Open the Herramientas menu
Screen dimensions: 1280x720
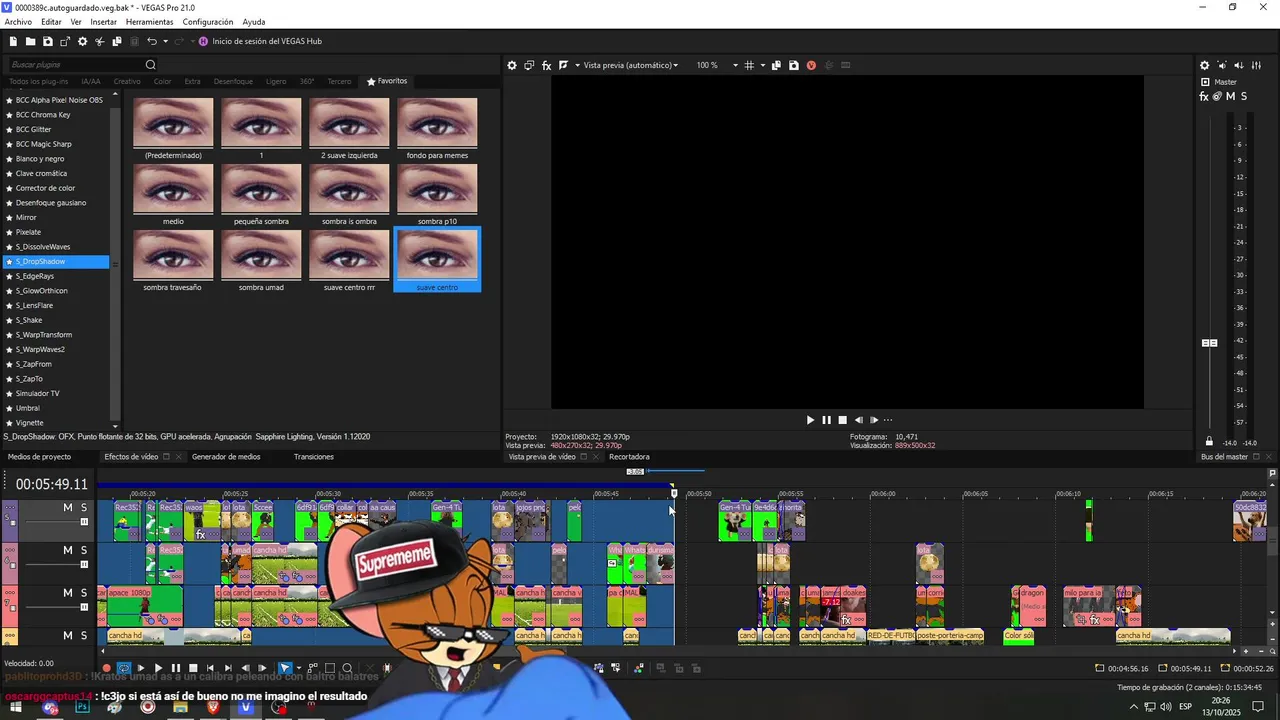point(149,22)
